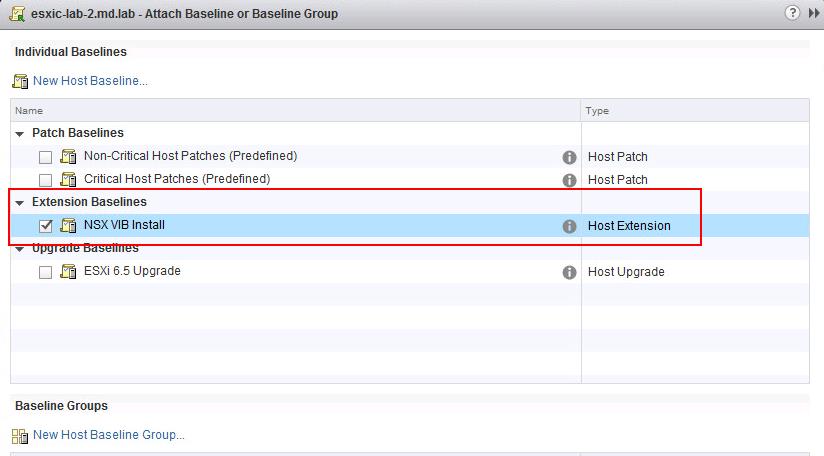Show info for Critical Host Patches
The image size is (824, 456).
coord(569,180)
